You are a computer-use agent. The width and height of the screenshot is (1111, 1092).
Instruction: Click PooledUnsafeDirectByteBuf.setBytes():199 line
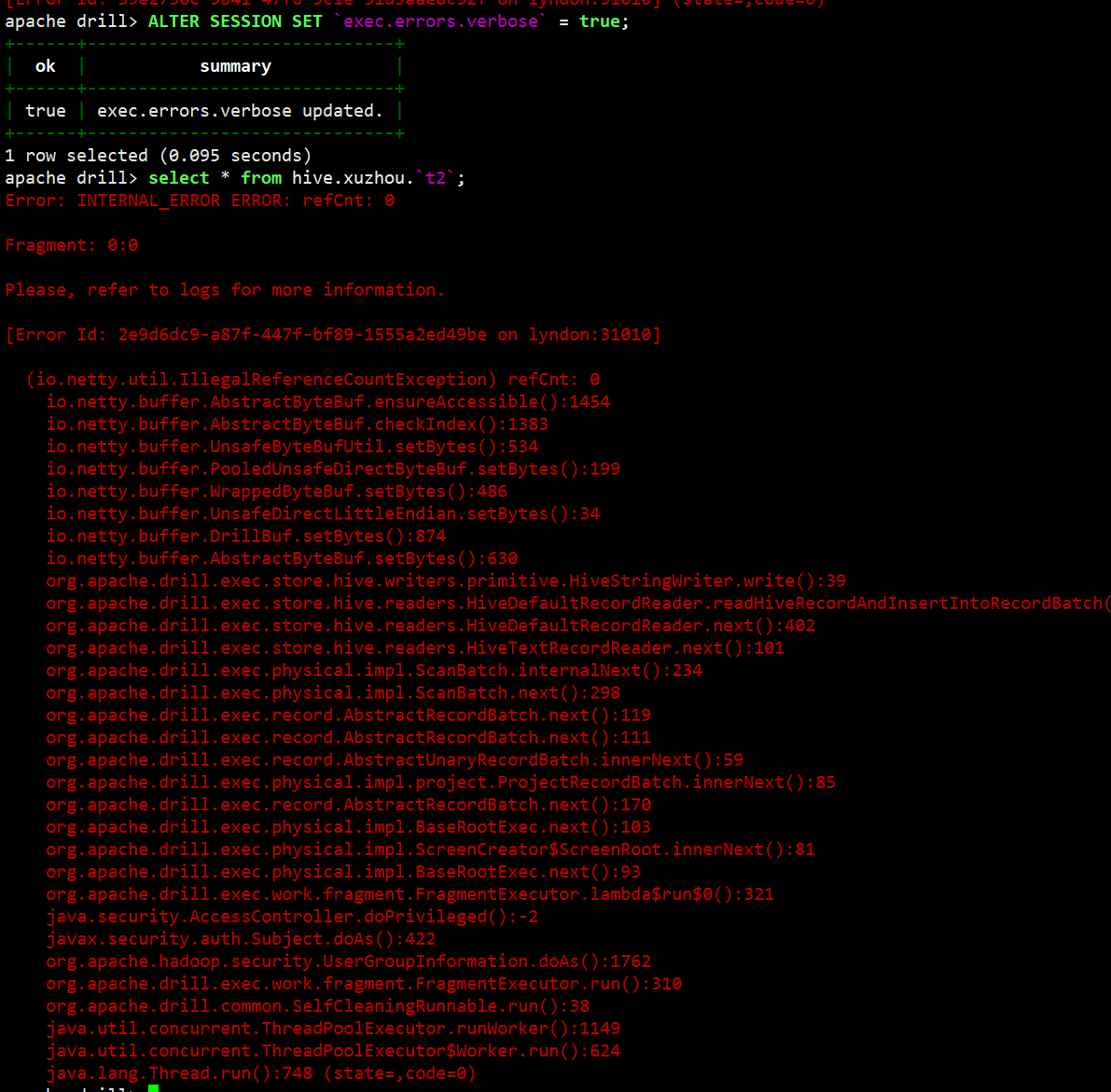pyautogui.click(x=333, y=469)
